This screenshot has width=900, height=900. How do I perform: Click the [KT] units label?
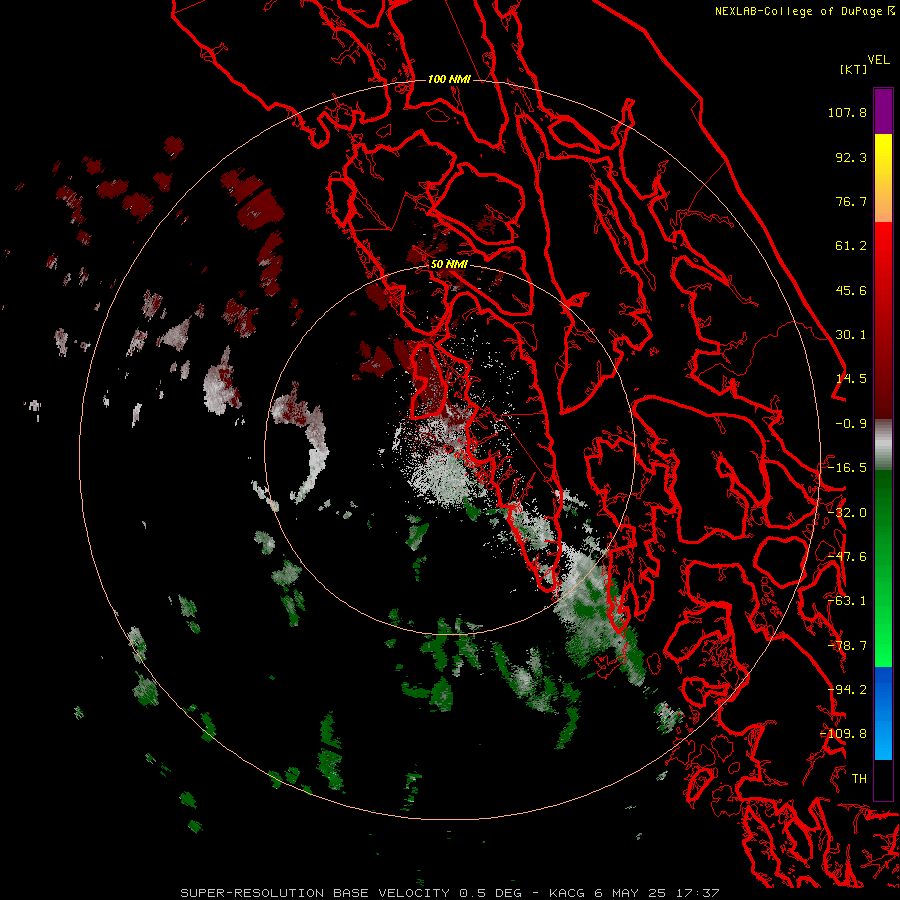[x=853, y=69]
